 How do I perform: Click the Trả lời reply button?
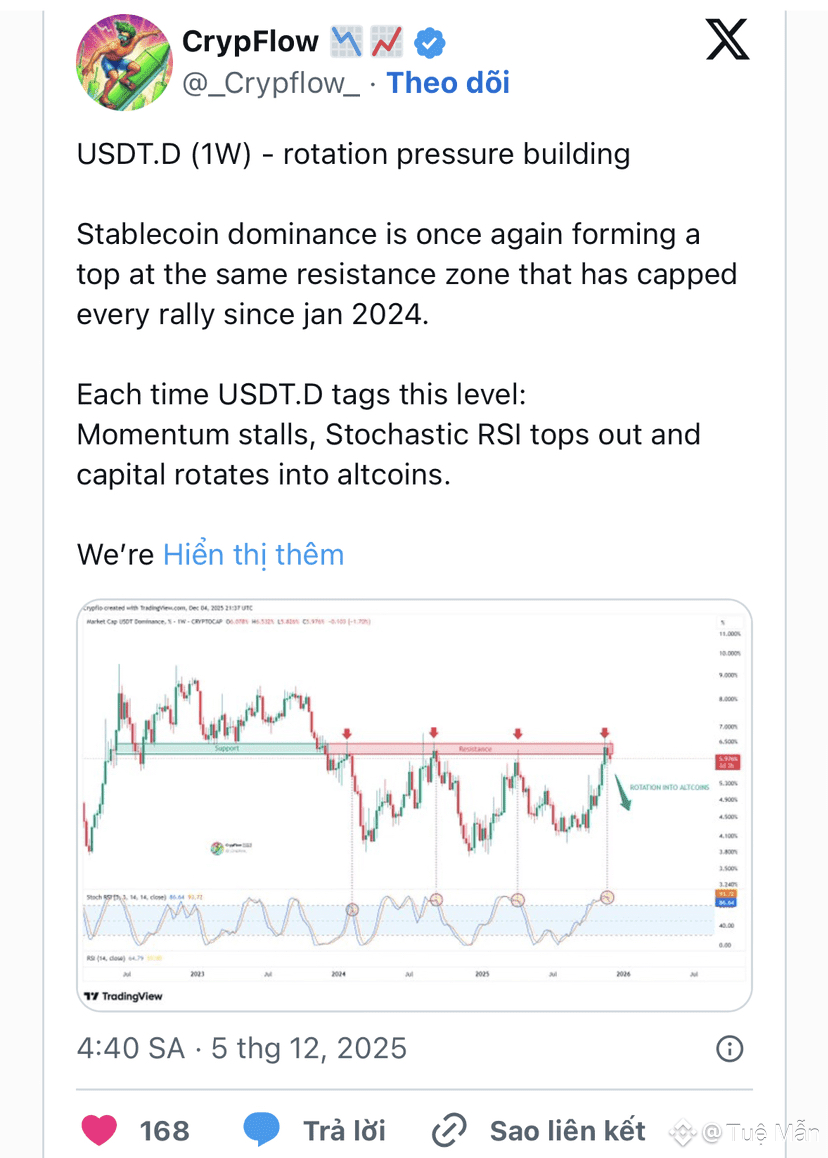344,1130
